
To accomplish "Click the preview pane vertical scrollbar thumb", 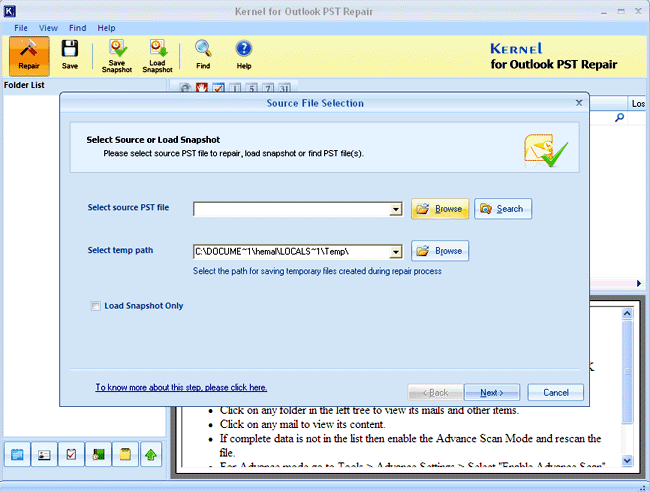I will pos(627,371).
